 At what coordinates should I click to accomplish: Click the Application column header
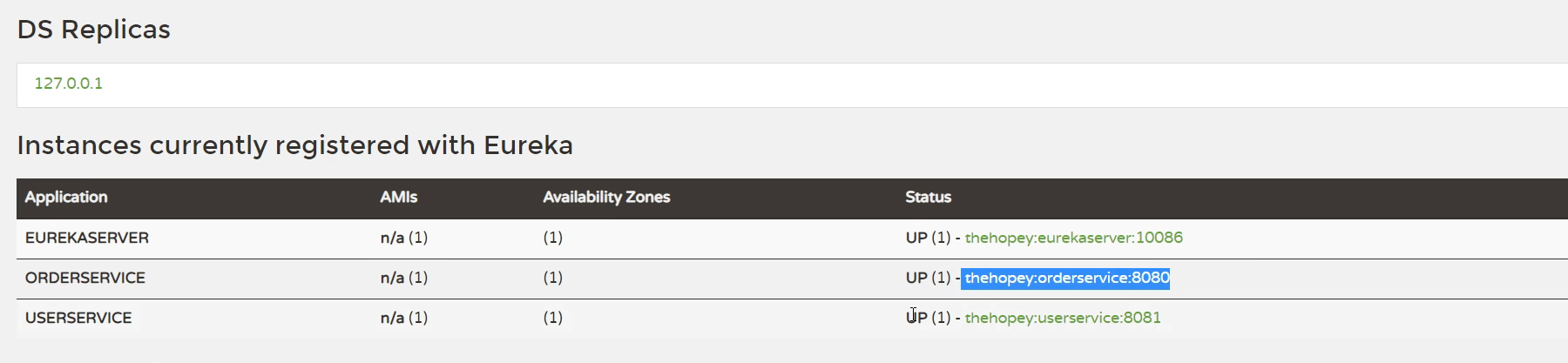[66, 198]
